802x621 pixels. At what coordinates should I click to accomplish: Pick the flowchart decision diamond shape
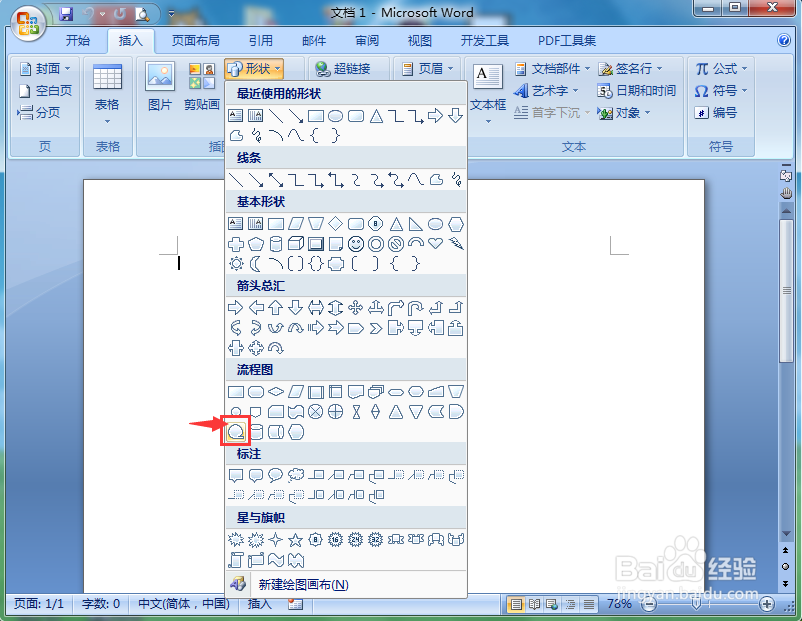click(x=276, y=392)
